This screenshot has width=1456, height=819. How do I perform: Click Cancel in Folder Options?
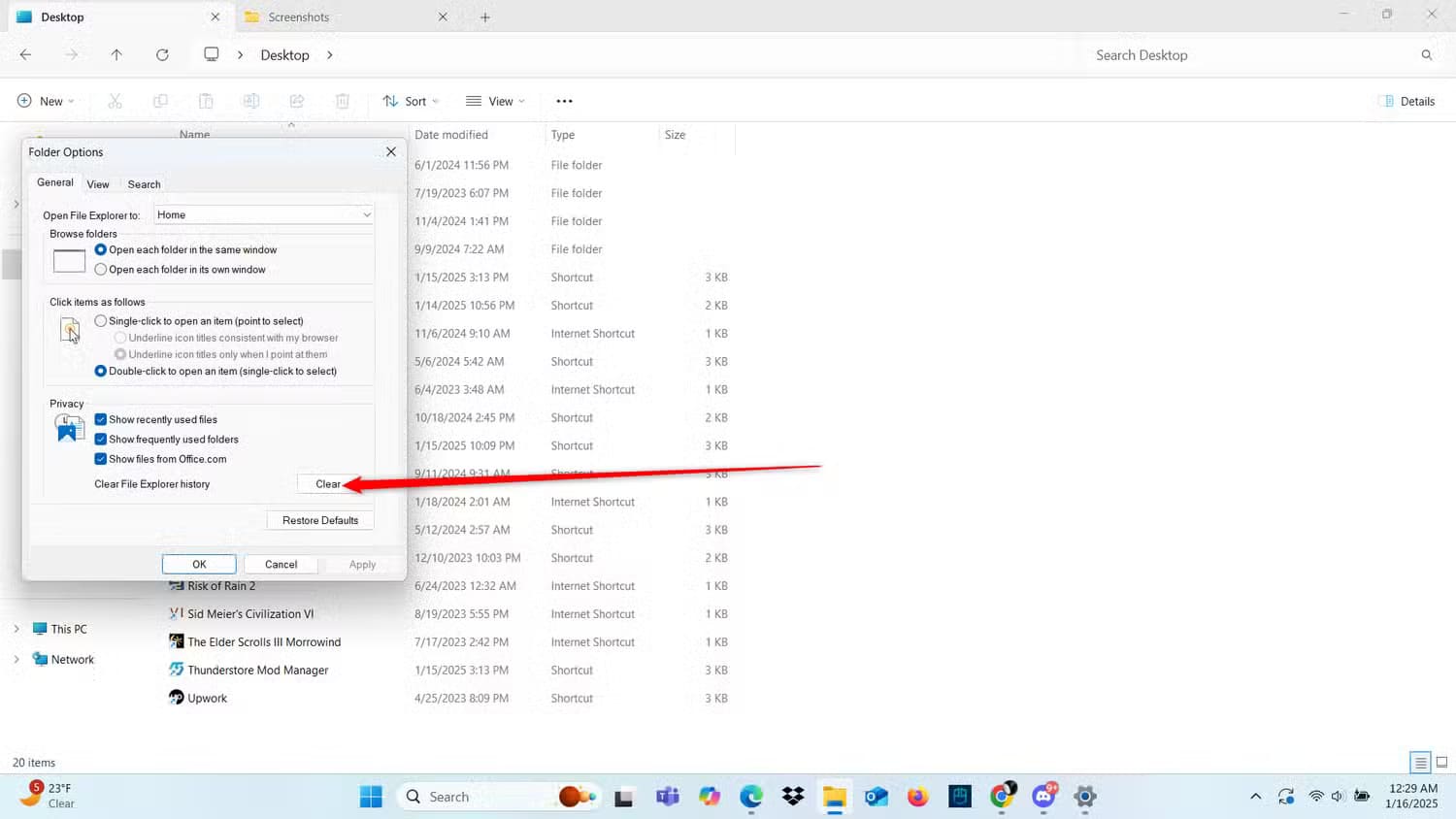(x=281, y=564)
